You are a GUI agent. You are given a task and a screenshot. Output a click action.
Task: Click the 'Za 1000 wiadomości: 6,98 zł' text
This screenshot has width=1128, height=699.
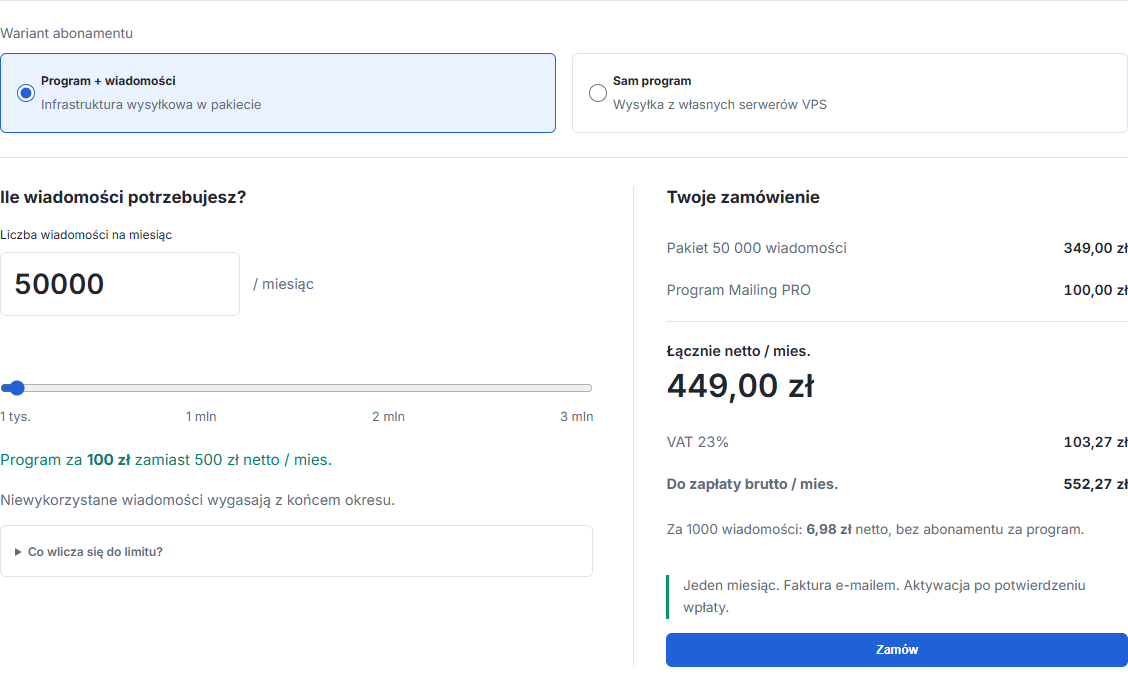(x=875, y=529)
